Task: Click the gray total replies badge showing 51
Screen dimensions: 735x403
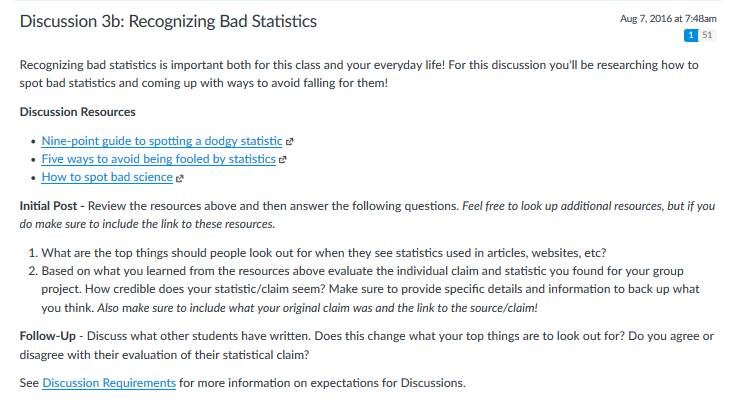Action: point(707,35)
